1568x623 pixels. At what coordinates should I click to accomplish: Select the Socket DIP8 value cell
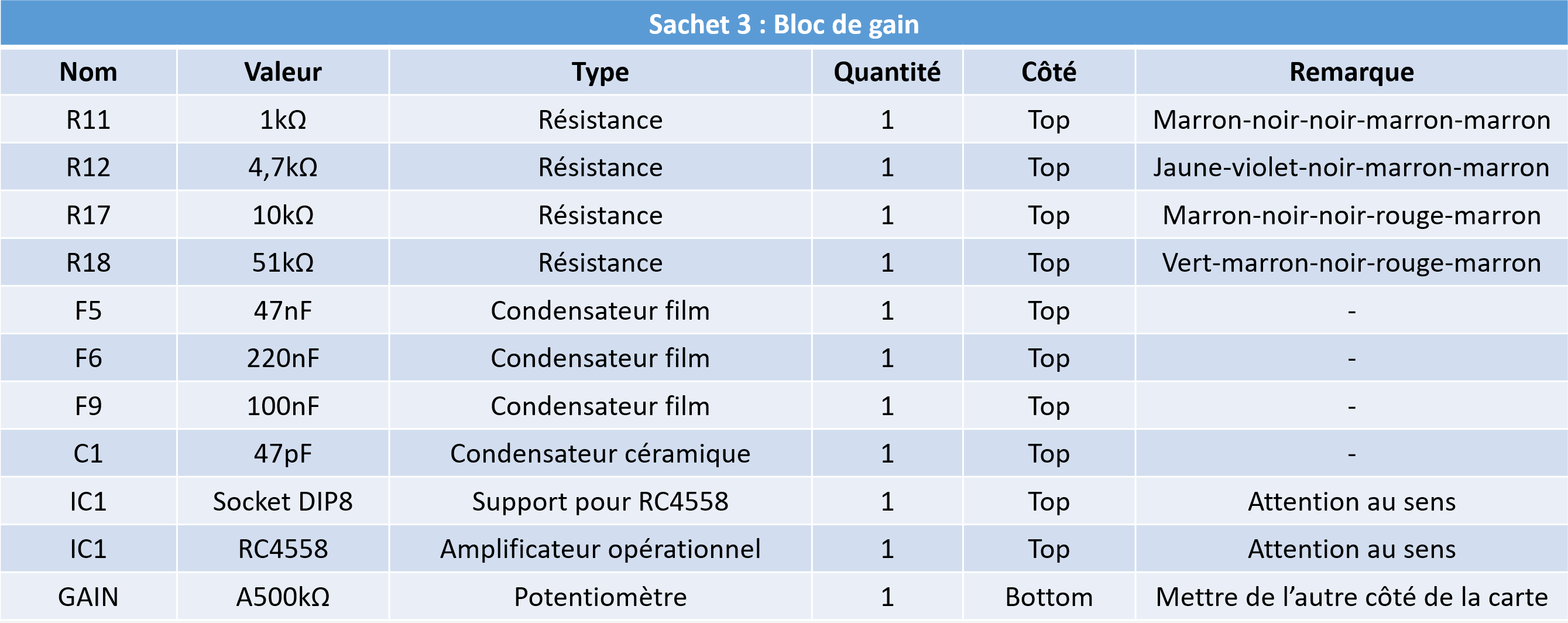[283, 501]
